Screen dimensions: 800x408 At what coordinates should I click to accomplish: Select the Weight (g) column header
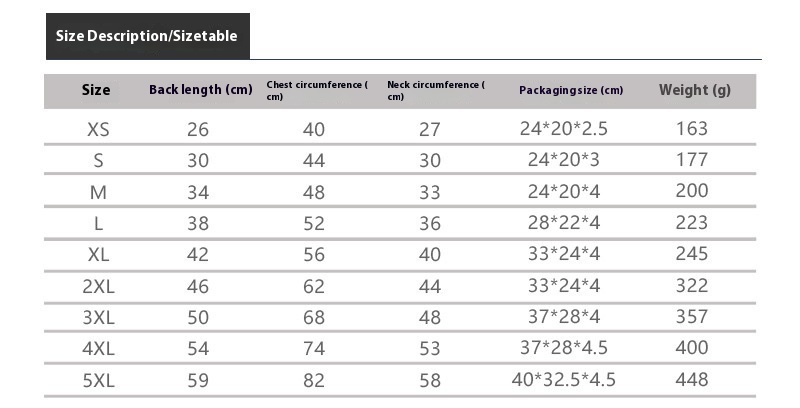[694, 90]
